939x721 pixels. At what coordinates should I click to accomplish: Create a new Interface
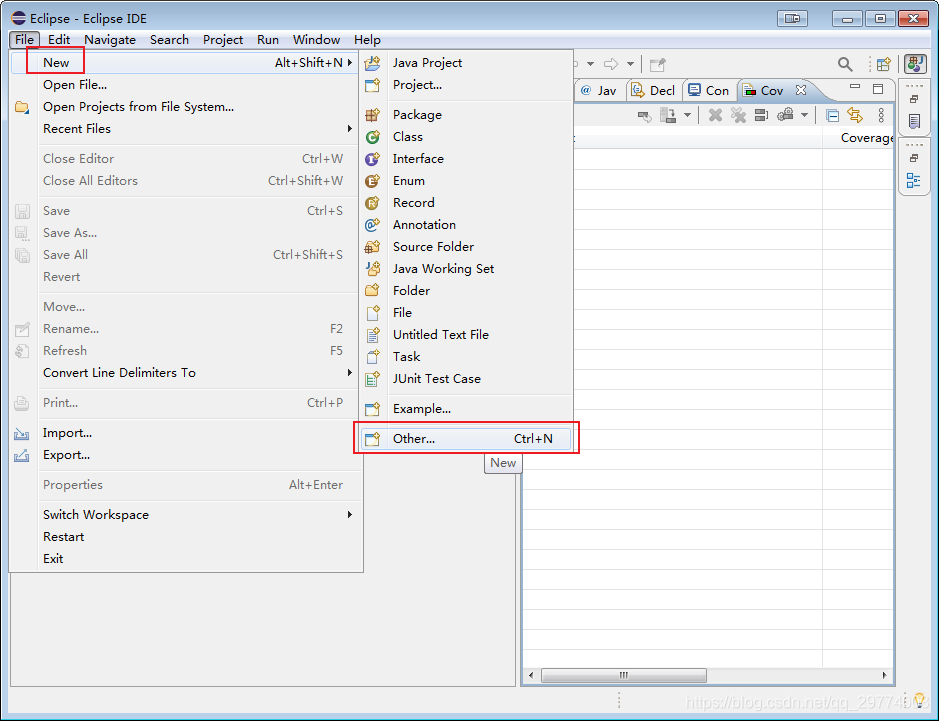466,159
